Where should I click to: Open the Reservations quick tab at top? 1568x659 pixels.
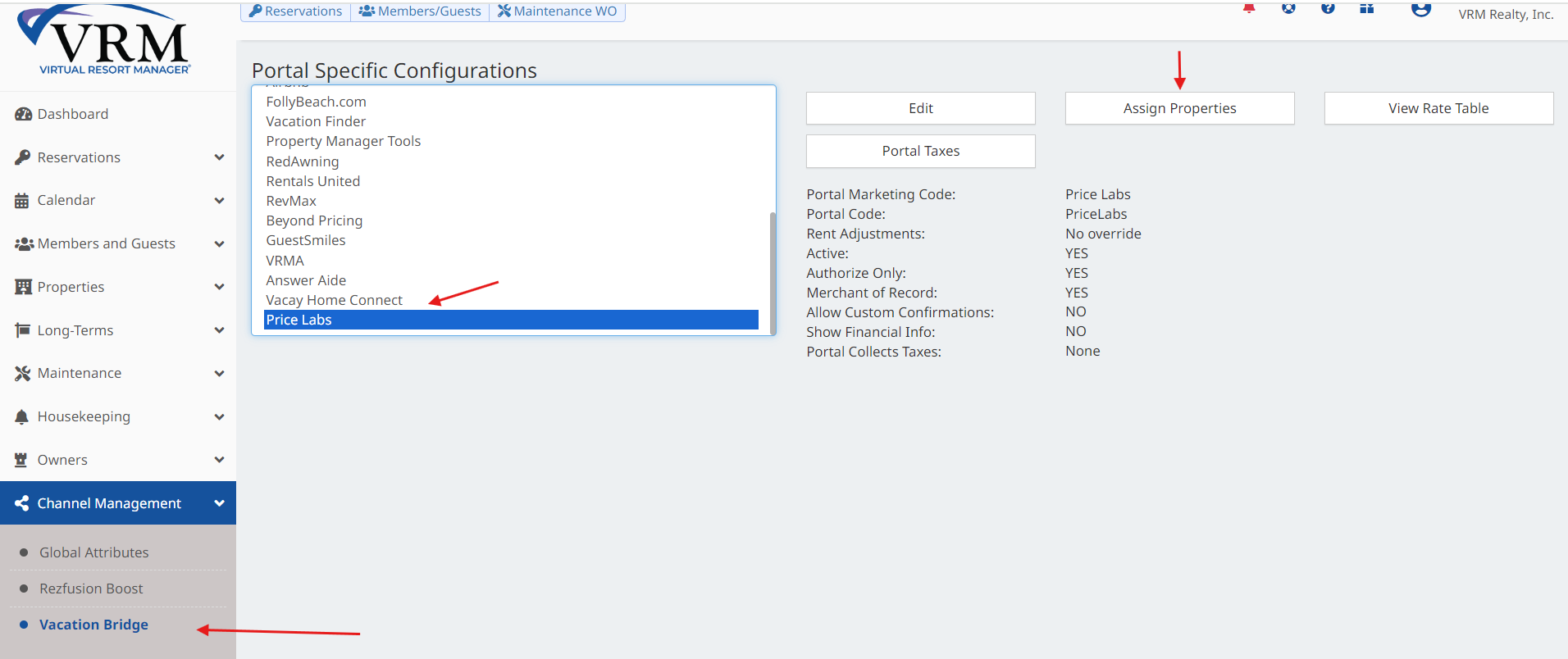tap(295, 11)
